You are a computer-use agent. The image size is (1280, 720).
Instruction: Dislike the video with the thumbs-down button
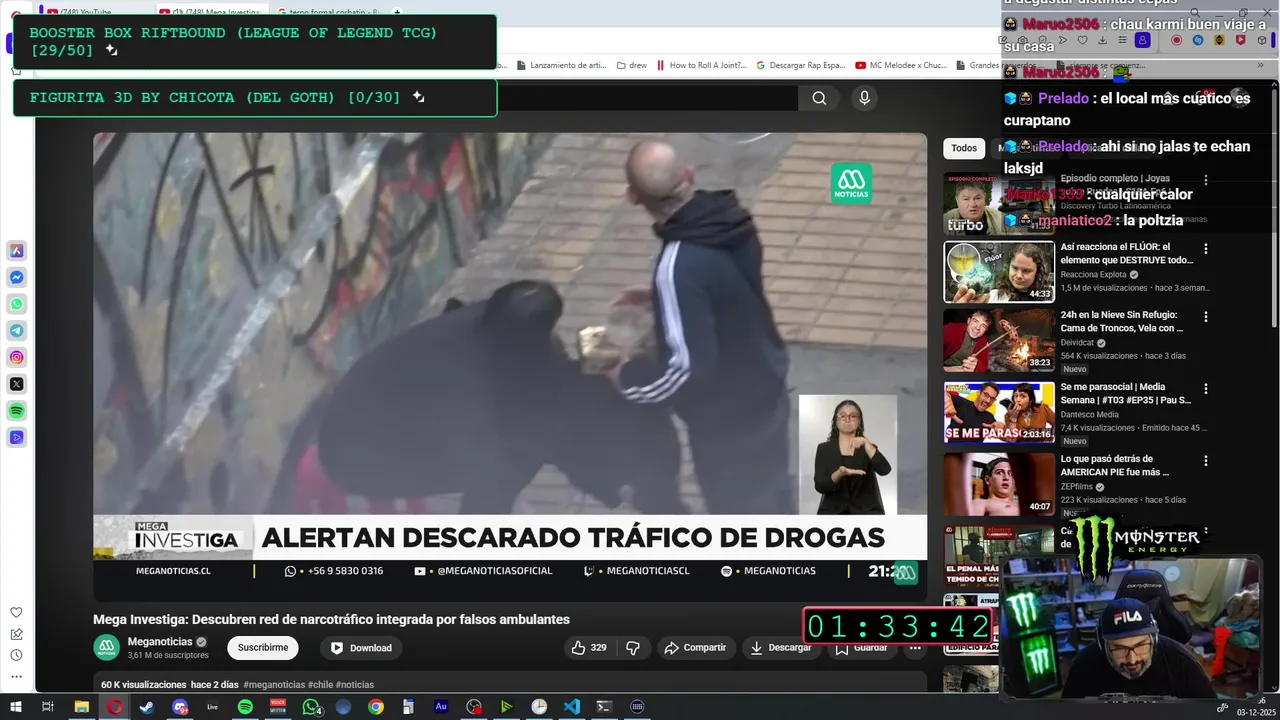[x=632, y=648]
